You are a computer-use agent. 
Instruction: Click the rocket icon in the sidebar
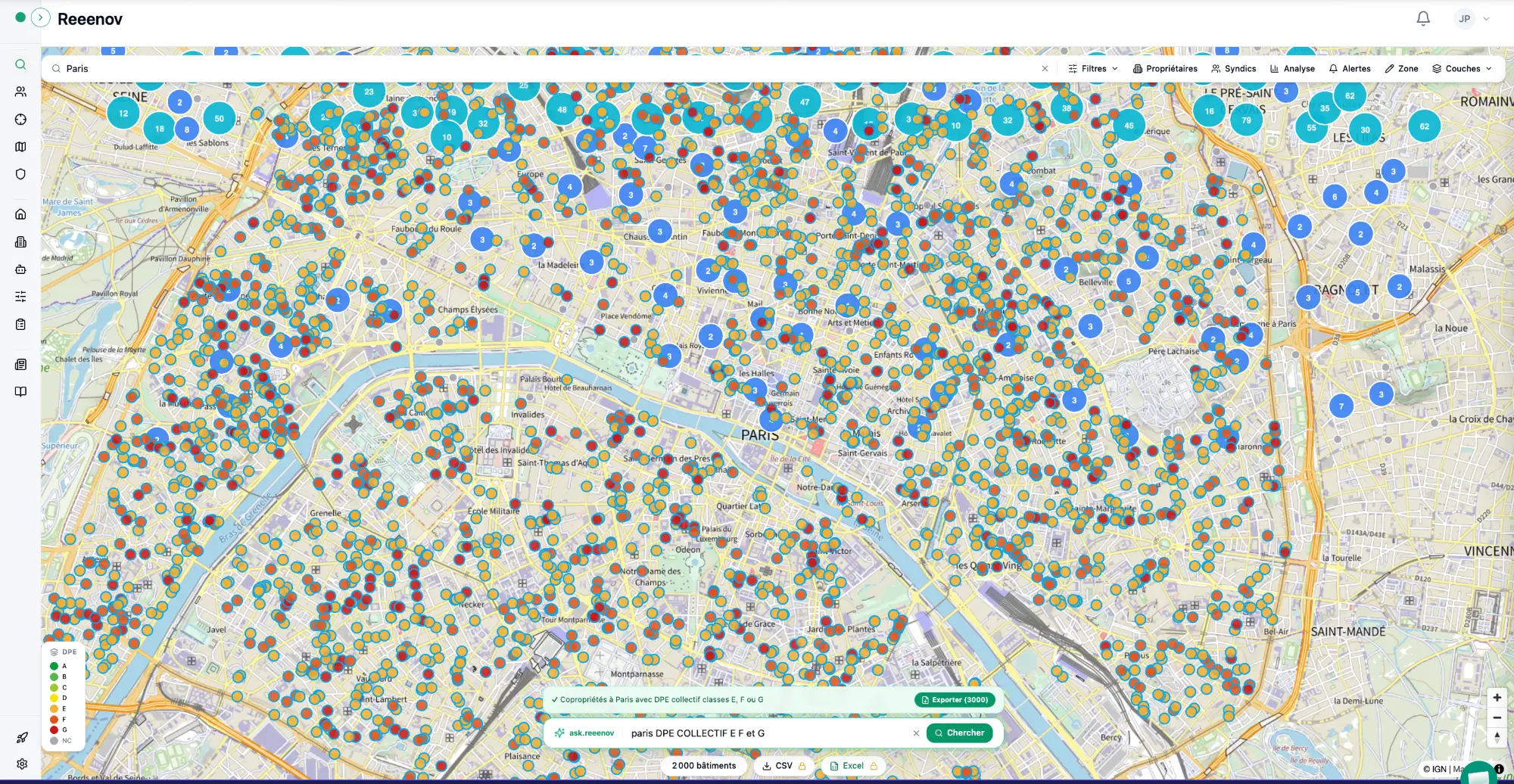pos(22,738)
